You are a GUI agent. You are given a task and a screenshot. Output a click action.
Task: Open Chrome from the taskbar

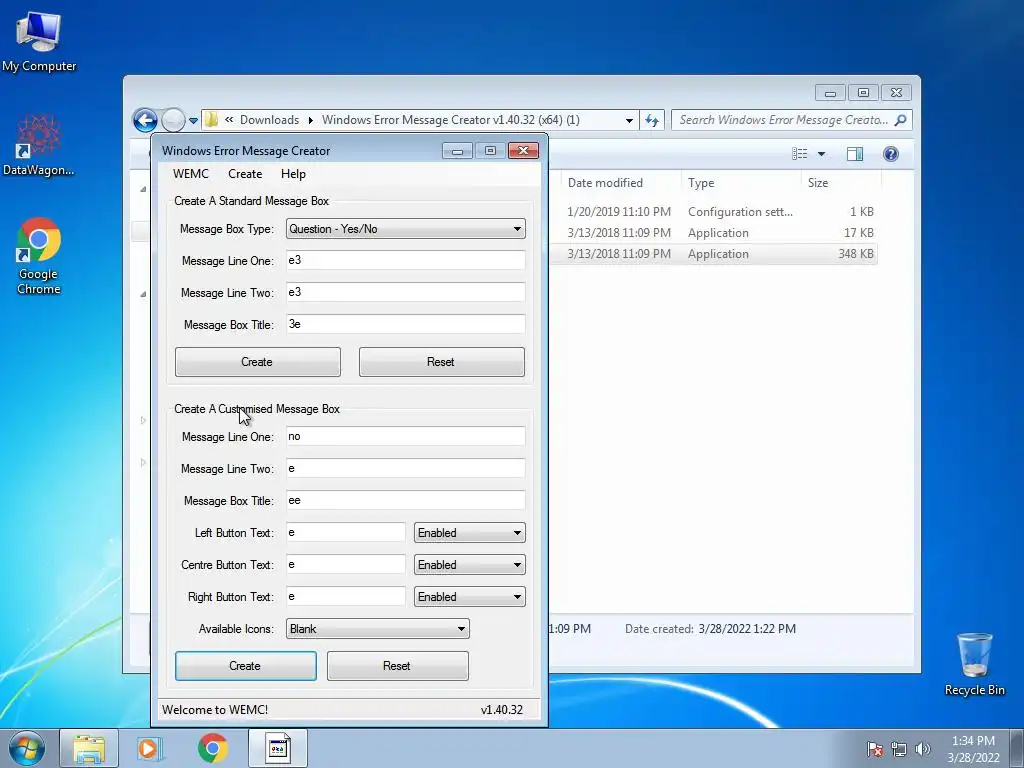coord(213,748)
